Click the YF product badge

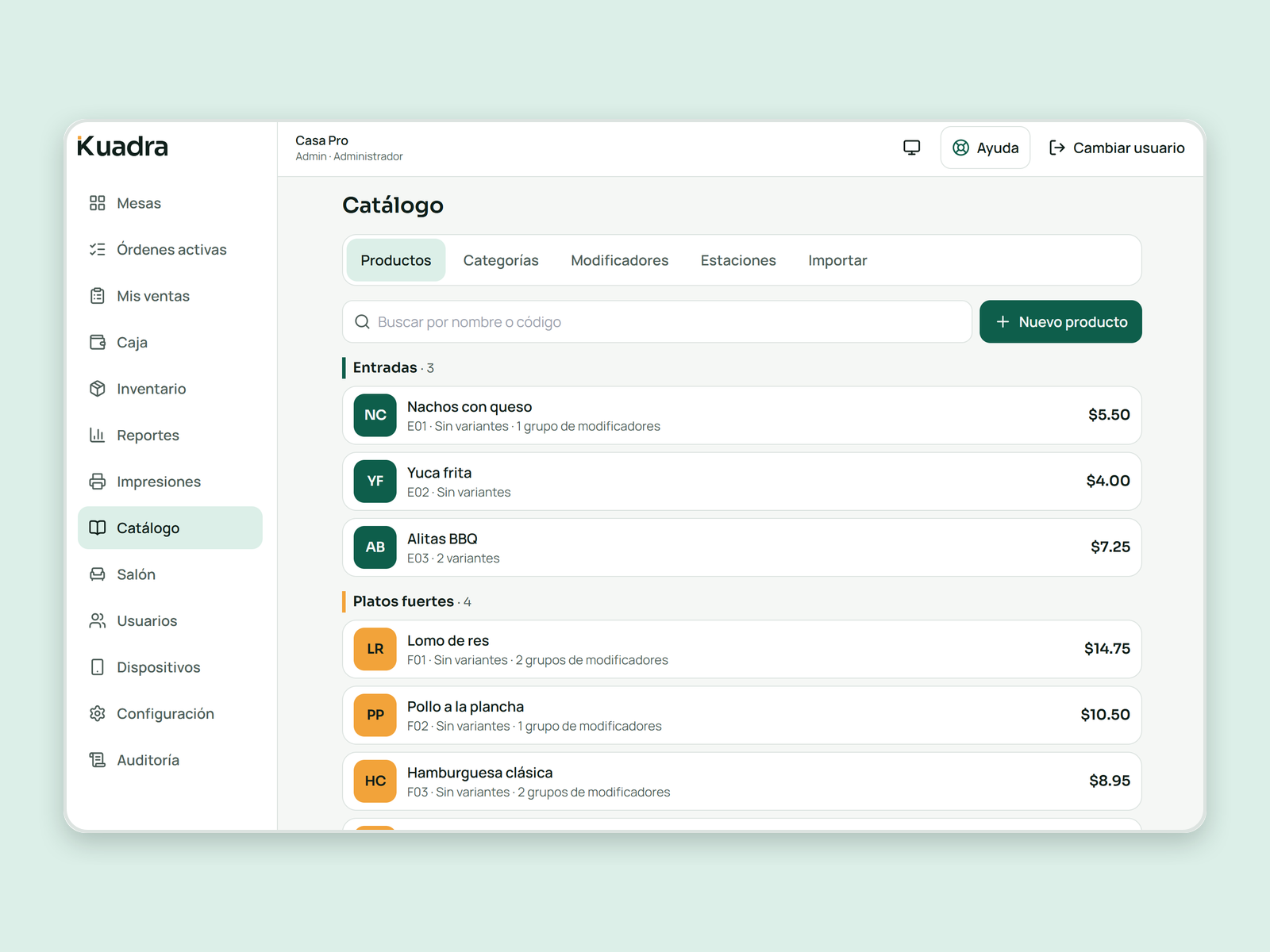pos(375,482)
